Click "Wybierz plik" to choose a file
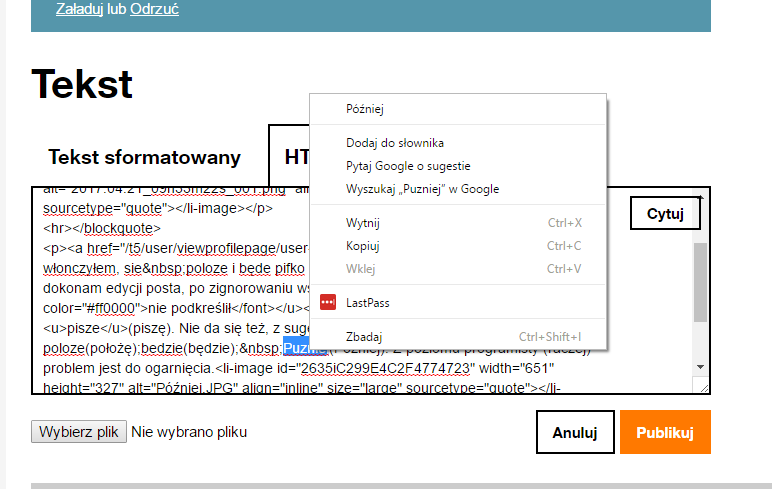Screen dimensions: 772x489 tap(78, 432)
